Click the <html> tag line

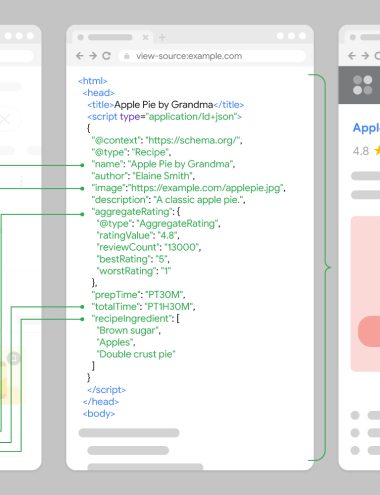tap(93, 81)
